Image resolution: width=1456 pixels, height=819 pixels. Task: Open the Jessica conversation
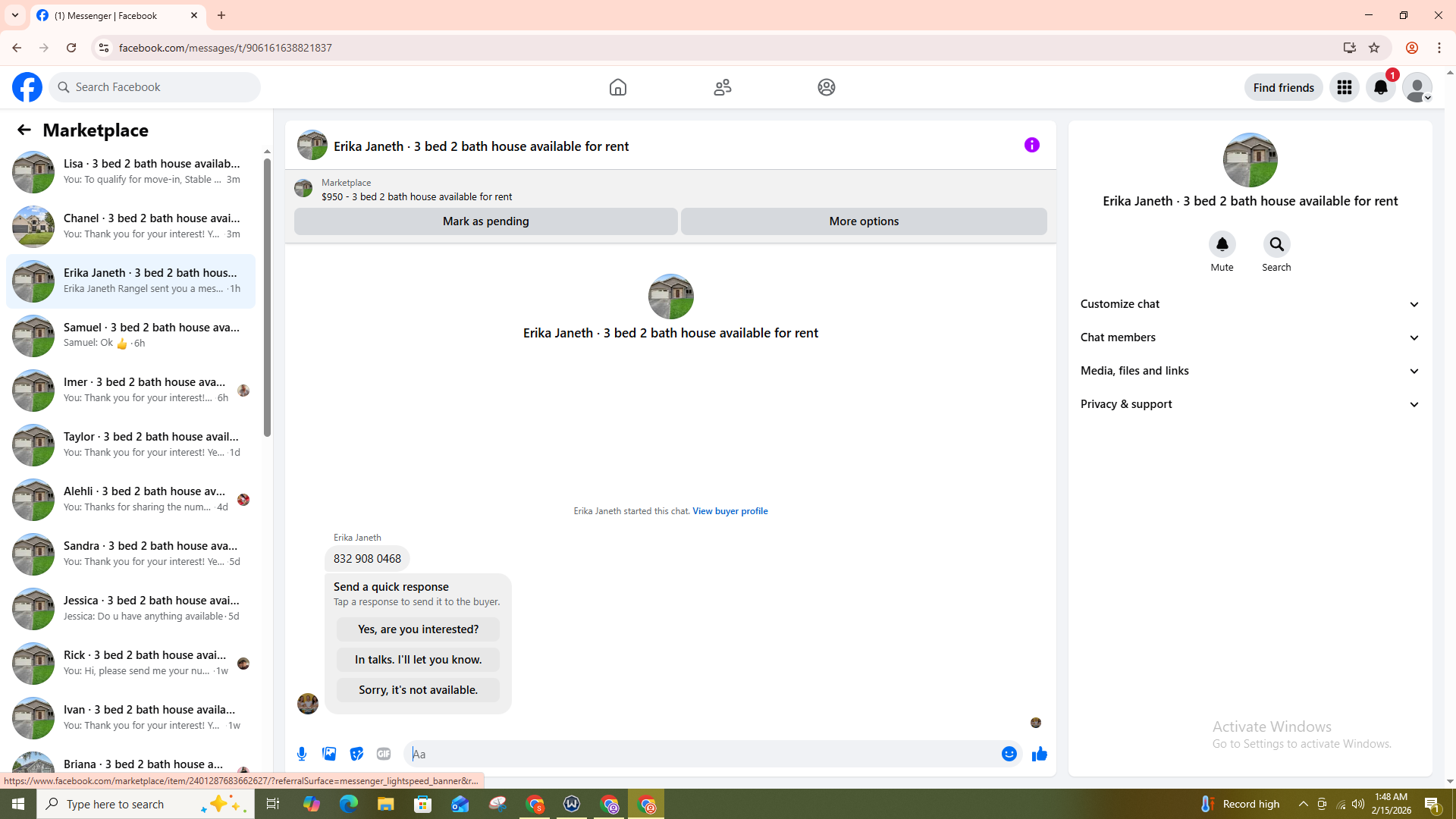[x=130, y=609]
